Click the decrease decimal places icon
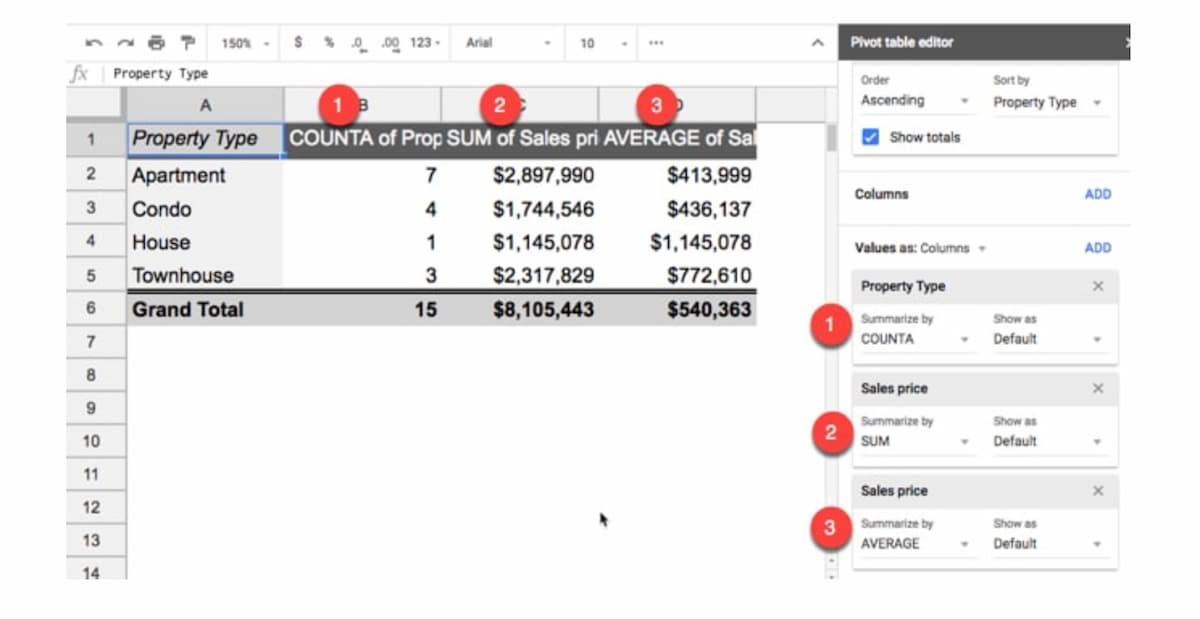Image resolution: width=1200 pixels, height=619 pixels. pos(358,43)
